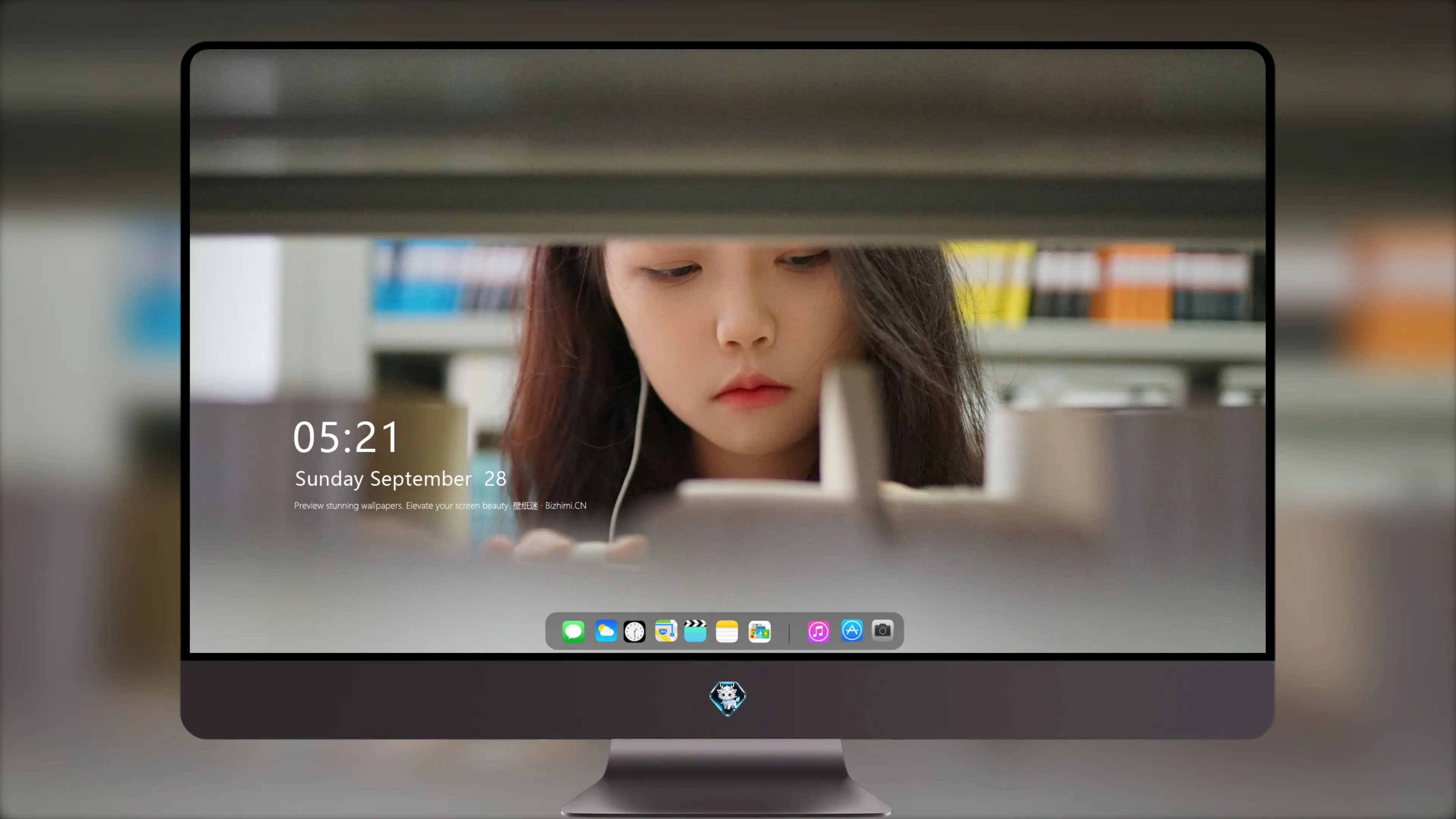The width and height of the screenshot is (1456, 819).
Task: Launch the Maps app from dock
Action: point(666,631)
